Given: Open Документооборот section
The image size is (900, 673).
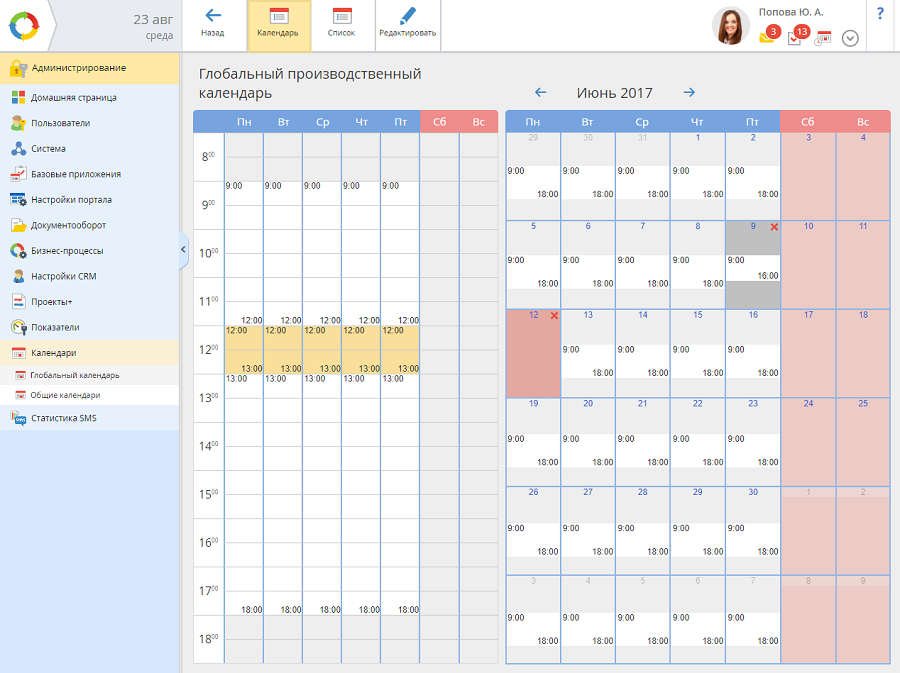Looking at the screenshot, I should [x=68, y=225].
